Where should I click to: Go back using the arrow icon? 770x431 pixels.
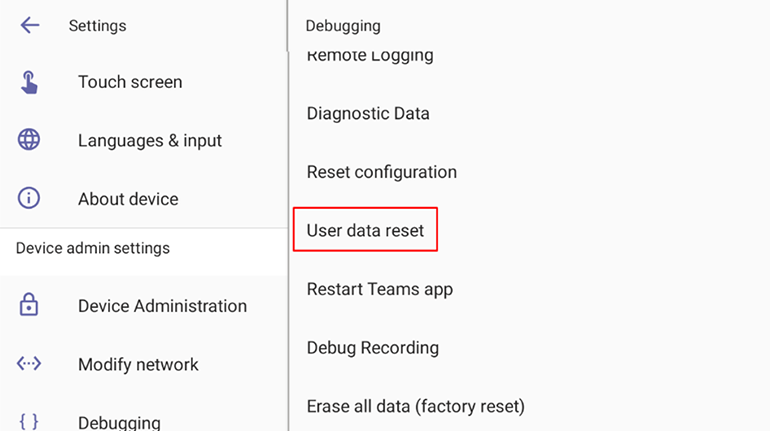(x=29, y=25)
